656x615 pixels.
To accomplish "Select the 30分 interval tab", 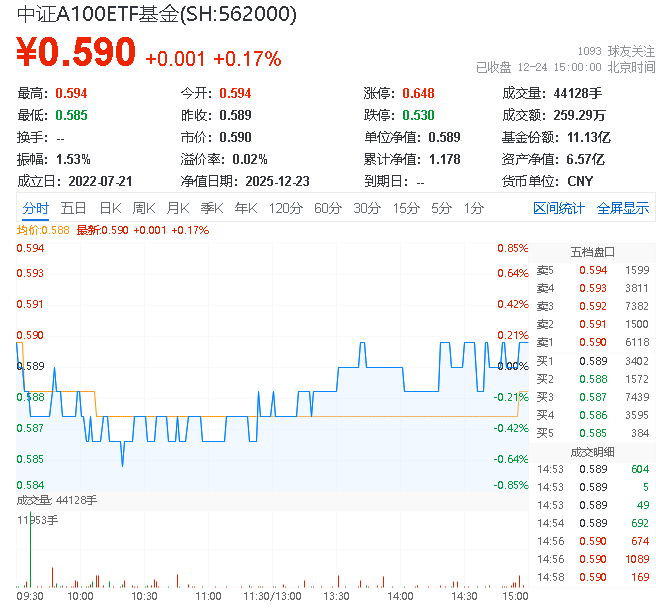I will point(366,208).
